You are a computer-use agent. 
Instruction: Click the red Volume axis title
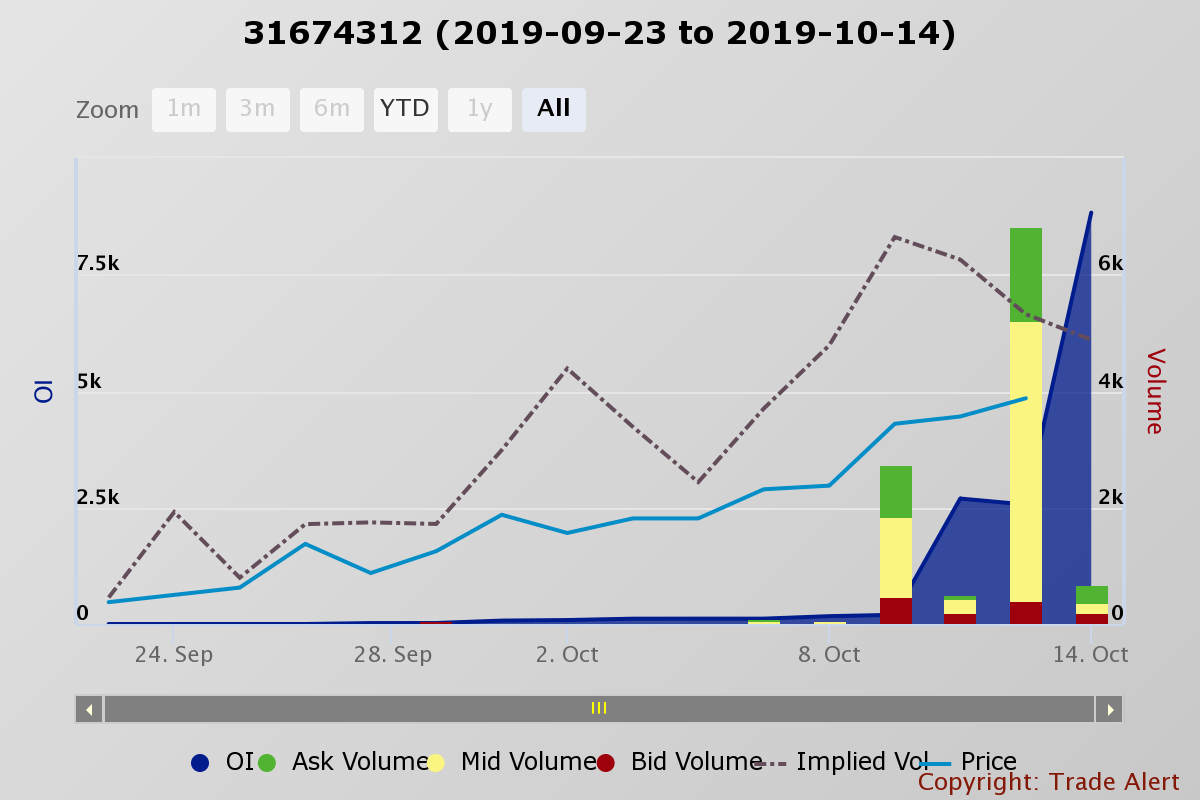pyautogui.click(x=1155, y=391)
